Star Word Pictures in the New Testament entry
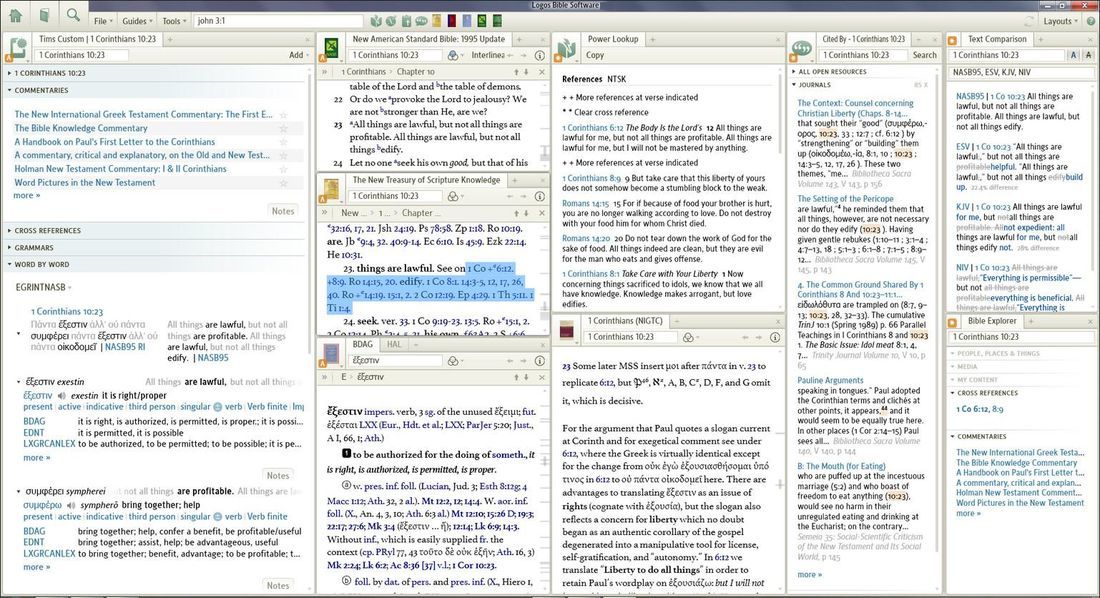The image size is (1100, 598). (x=283, y=182)
